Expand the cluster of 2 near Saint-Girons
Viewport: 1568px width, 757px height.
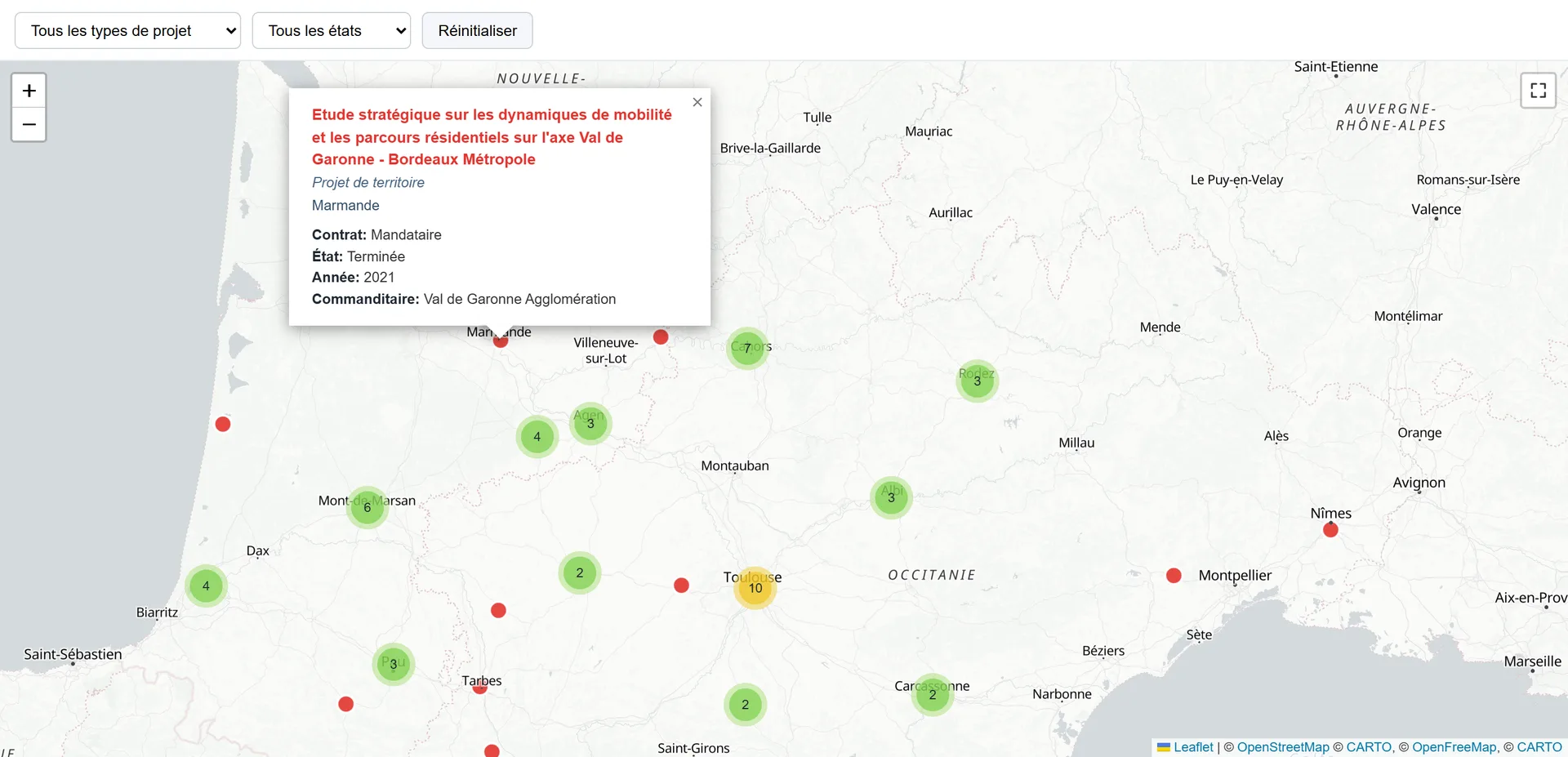coord(745,704)
